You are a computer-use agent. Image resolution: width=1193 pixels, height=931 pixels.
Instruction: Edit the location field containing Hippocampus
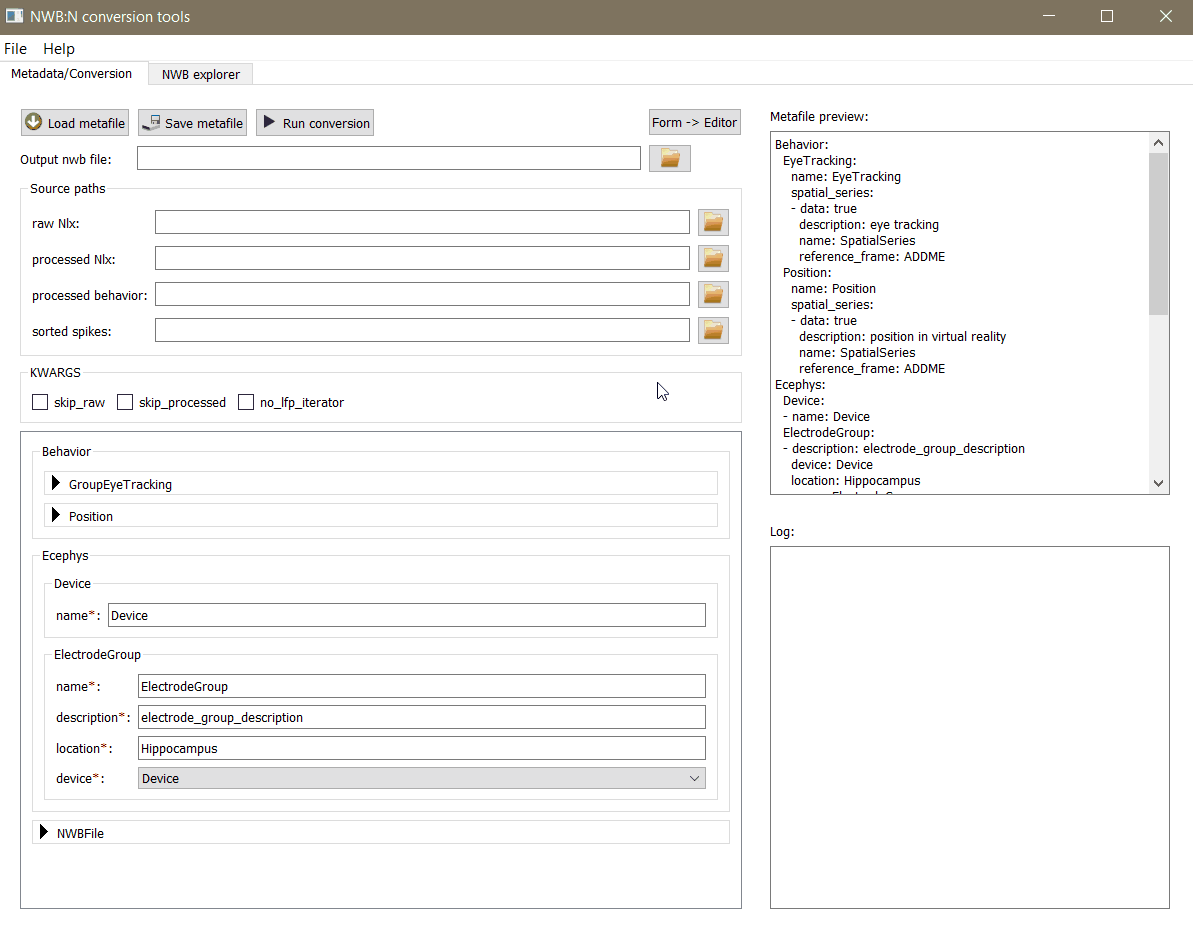[x=422, y=748]
